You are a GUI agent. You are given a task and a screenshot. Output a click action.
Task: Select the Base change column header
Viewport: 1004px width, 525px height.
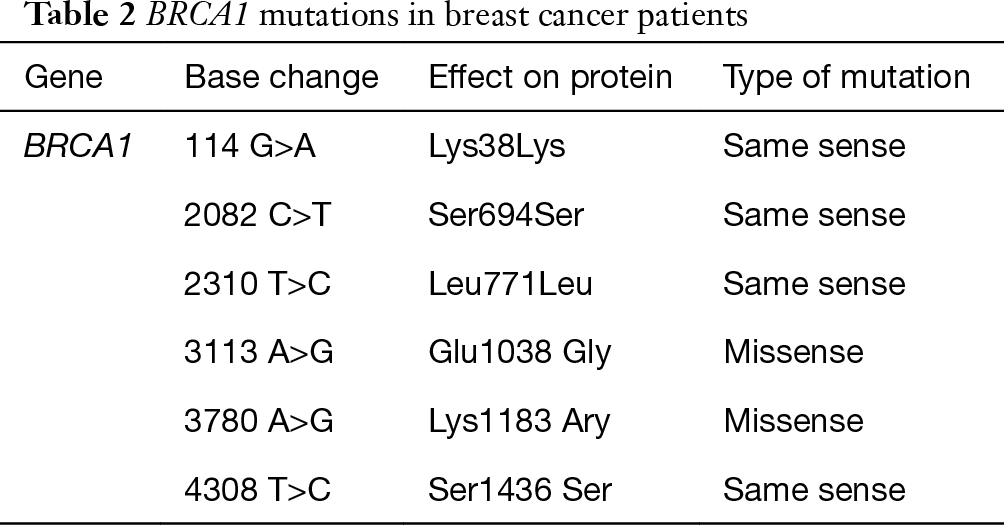282,78
